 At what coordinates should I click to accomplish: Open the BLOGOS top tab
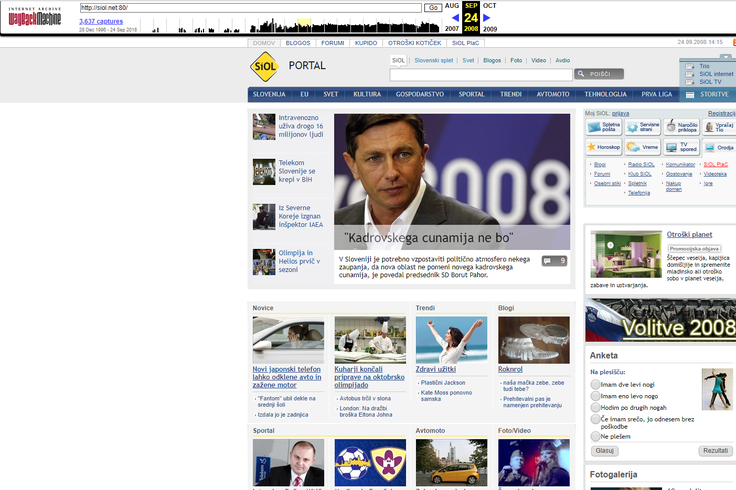click(x=298, y=43)
